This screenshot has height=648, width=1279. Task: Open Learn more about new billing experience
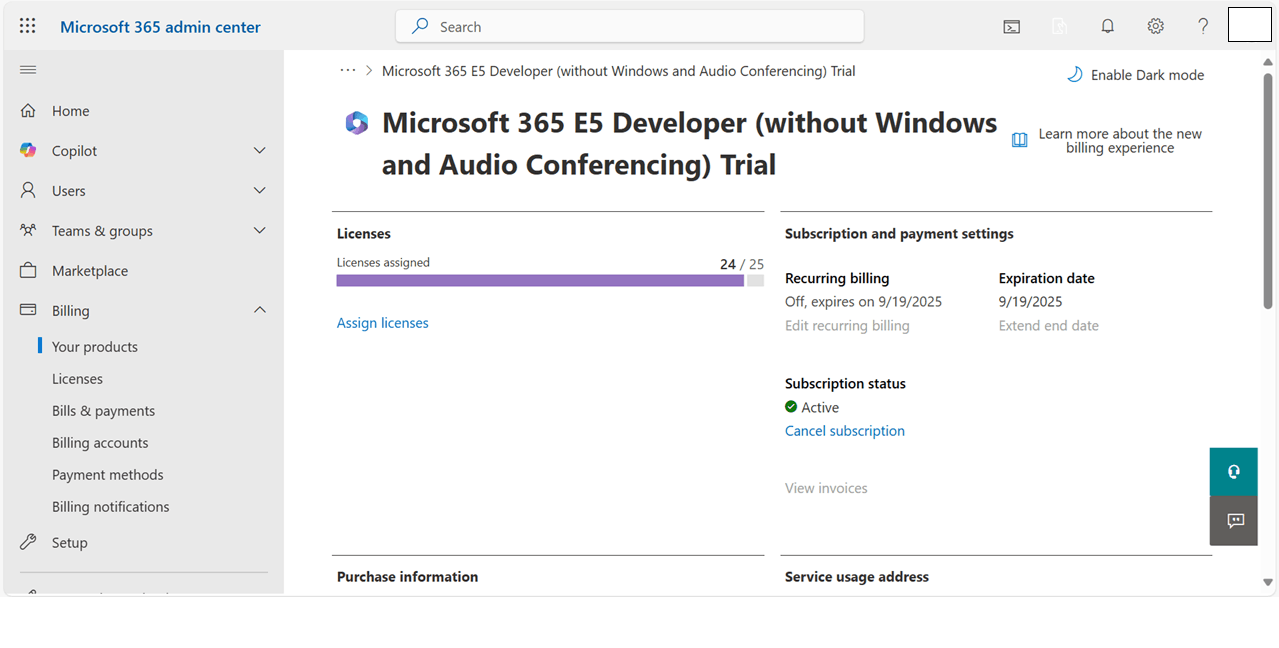1120,141
